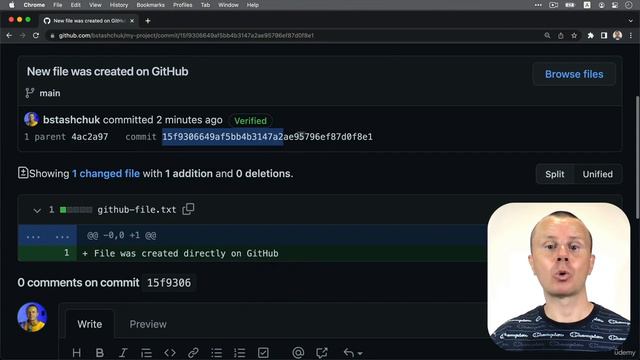The image size is (640, 360).
Task: Open the parent commit 4ac2a97
Action: [x=90, y=137]
